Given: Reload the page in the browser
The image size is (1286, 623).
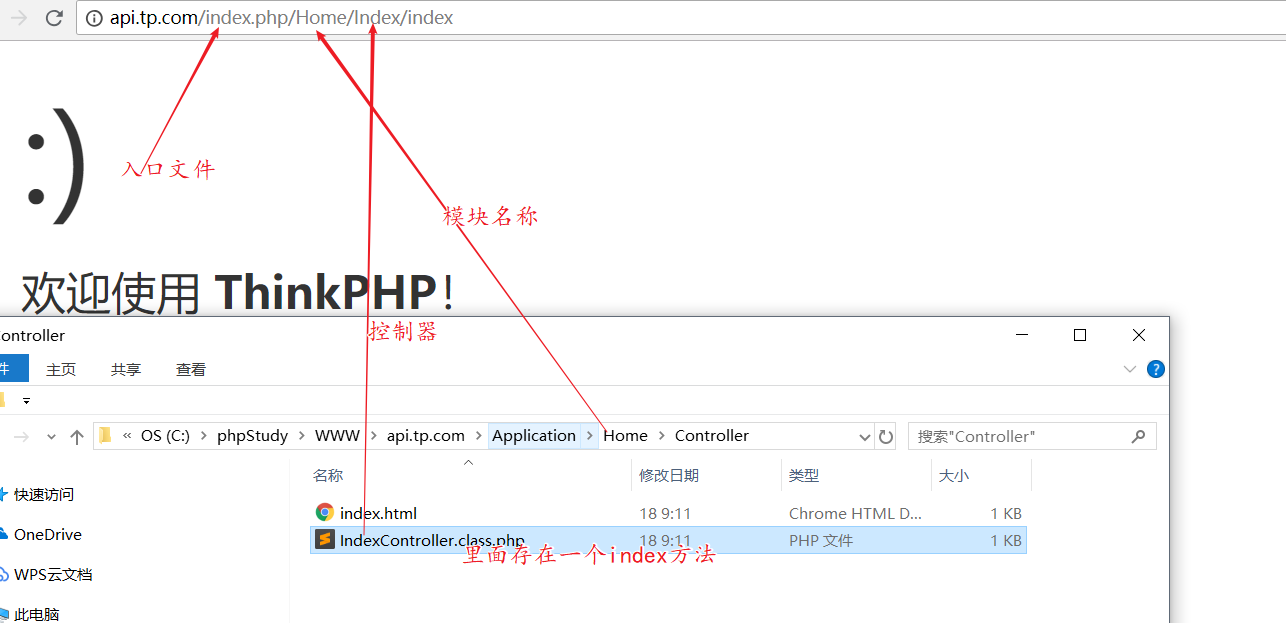Looking at the screenshot, I should (54, 18).
